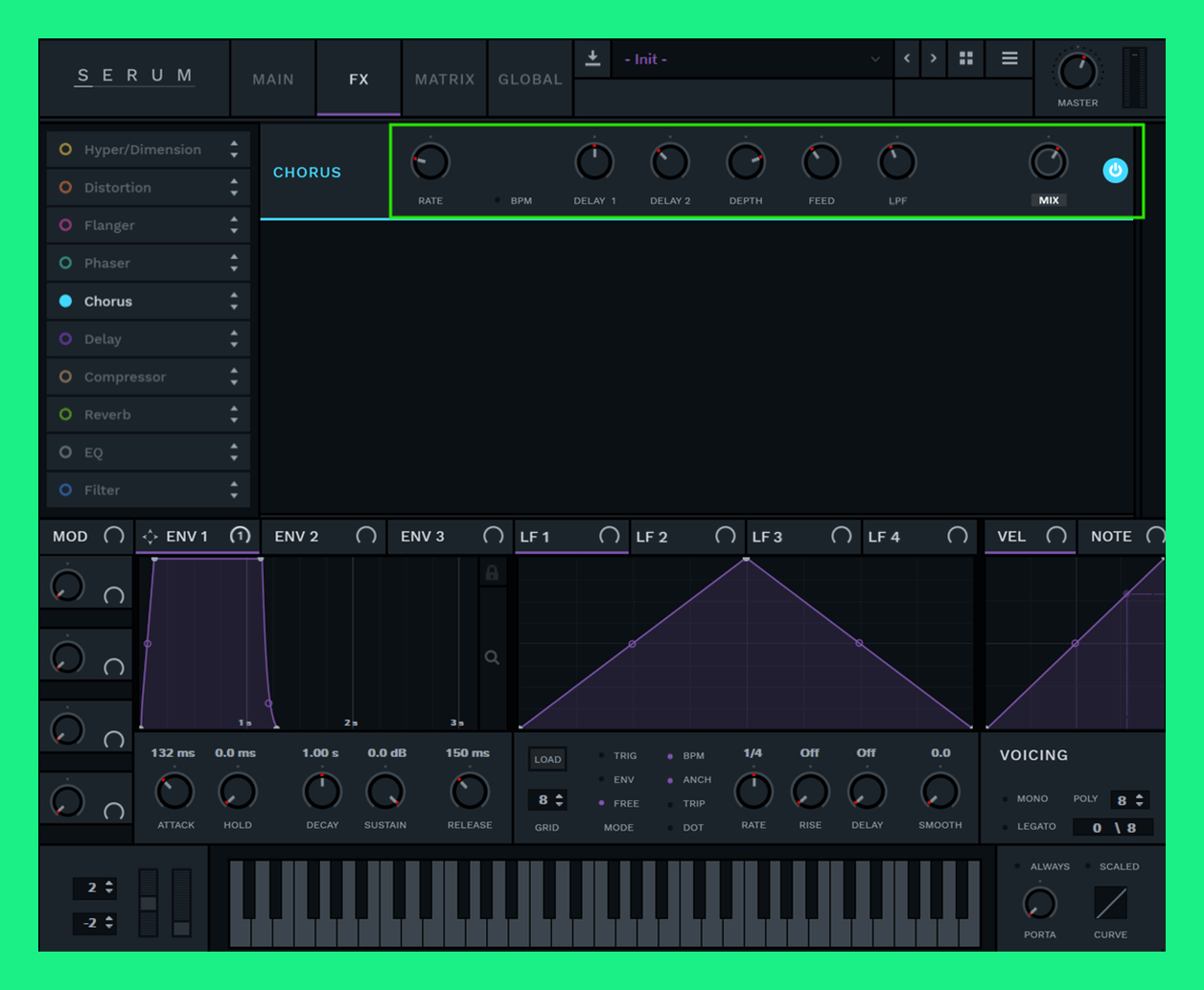The height and width of the screenshot is (990, 1204).
Task: Click the MASTER volume knob
Action: [1077, 72]
